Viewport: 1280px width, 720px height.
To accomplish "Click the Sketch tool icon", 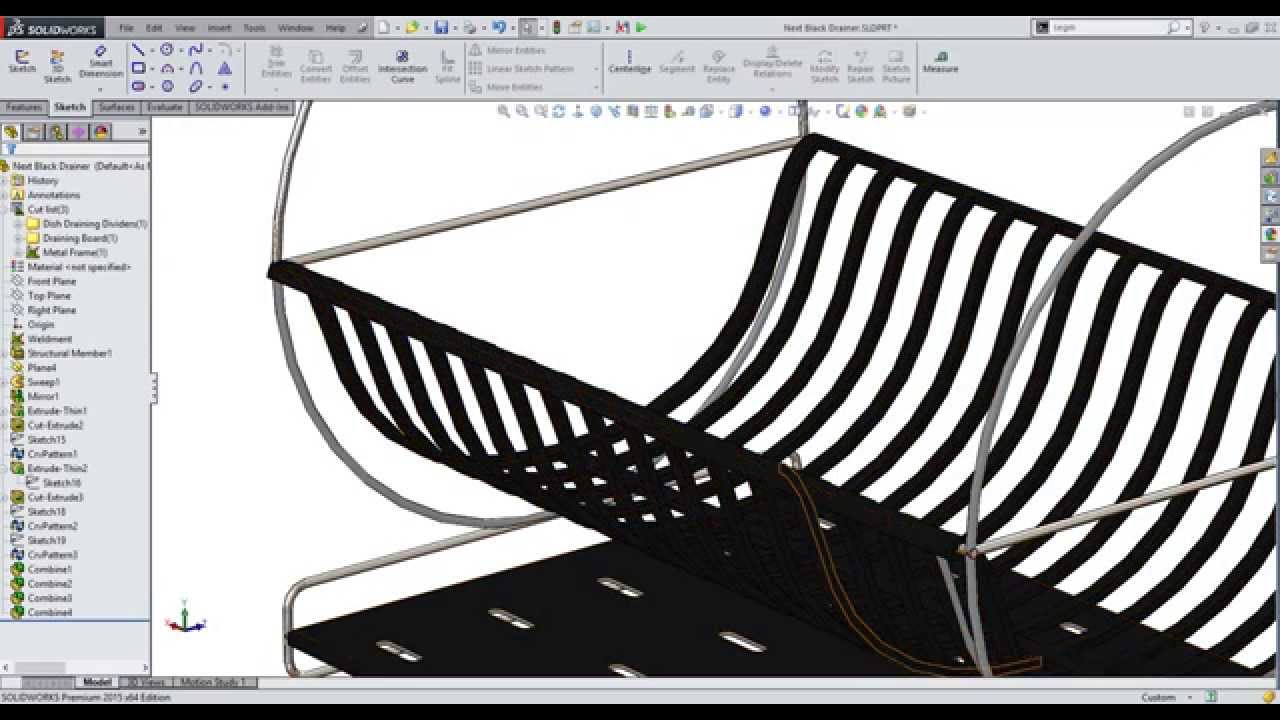I will point(22,61).
